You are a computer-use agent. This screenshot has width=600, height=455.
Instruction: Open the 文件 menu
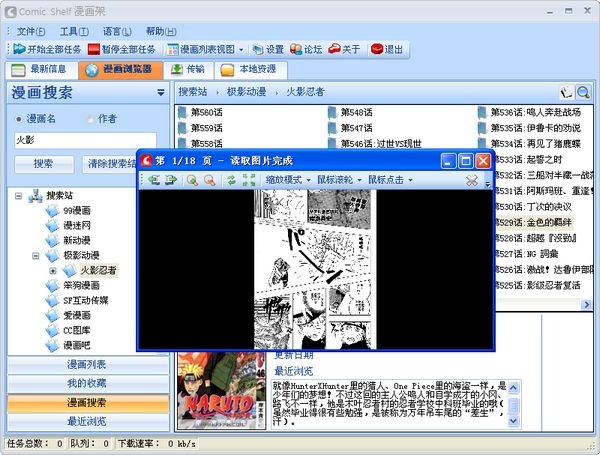[31, 31]
